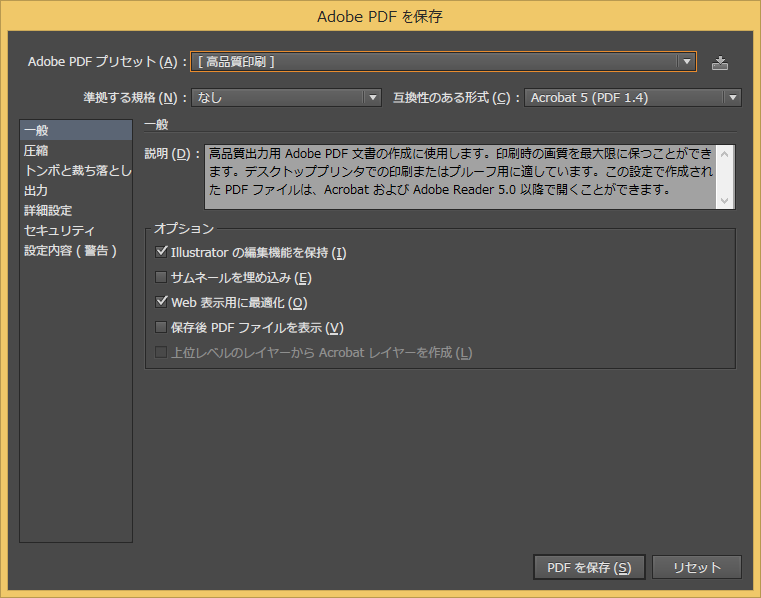
Task: Click the save preset icon beside the preset dropdown
Action: coord(719,63)
